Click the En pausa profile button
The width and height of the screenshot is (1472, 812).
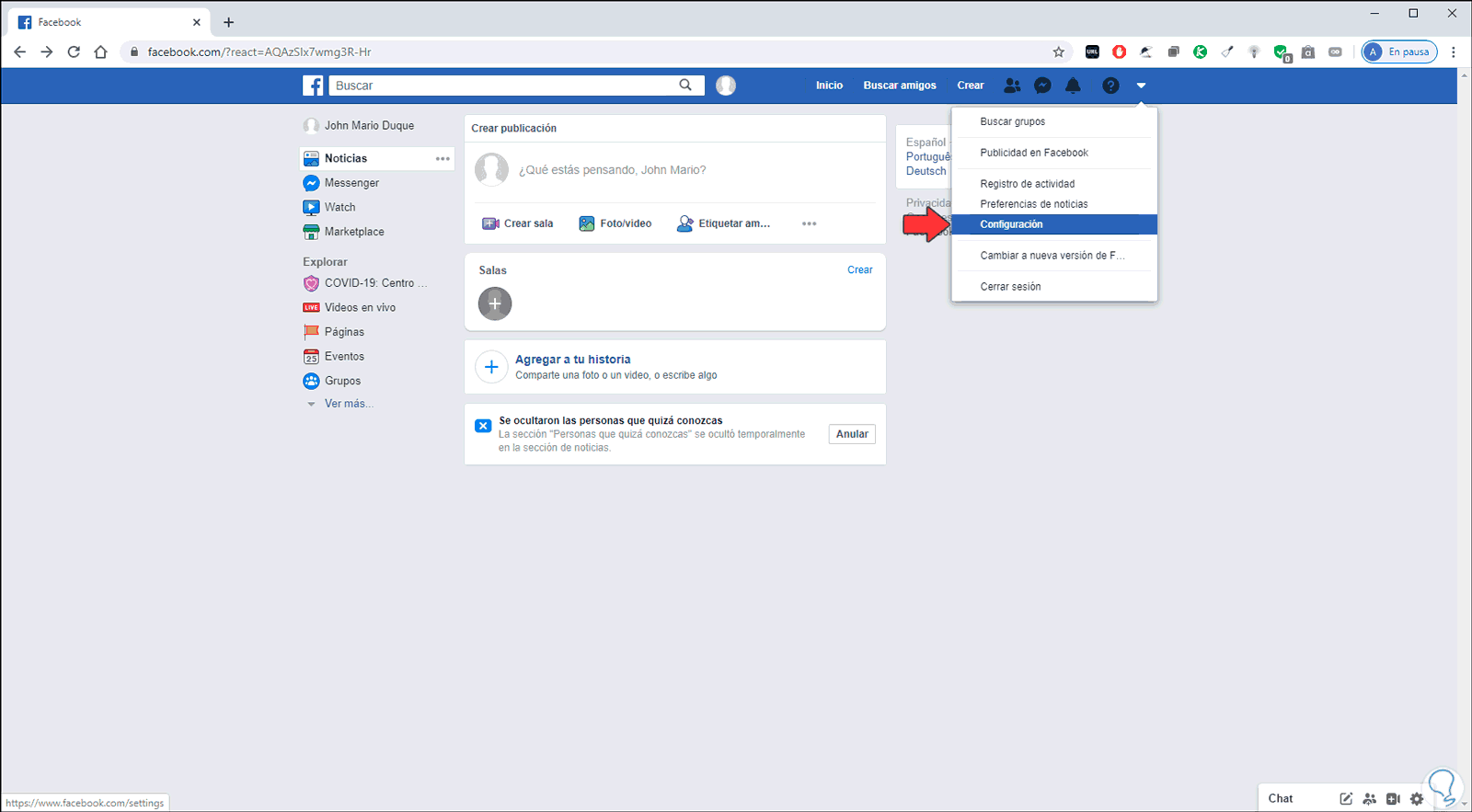click(x=1399, y=51)
